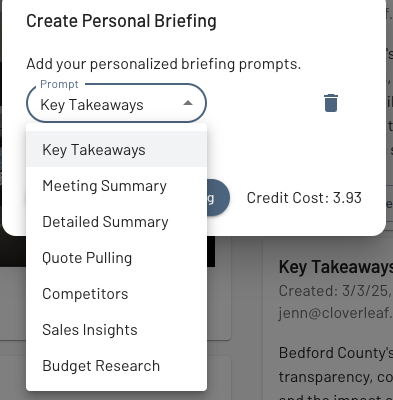Viewport: 393px width, 400px height.
Task: Select Key Takeaways from the dropdown list
Action: pyautogui.click(x=116, y=149)
